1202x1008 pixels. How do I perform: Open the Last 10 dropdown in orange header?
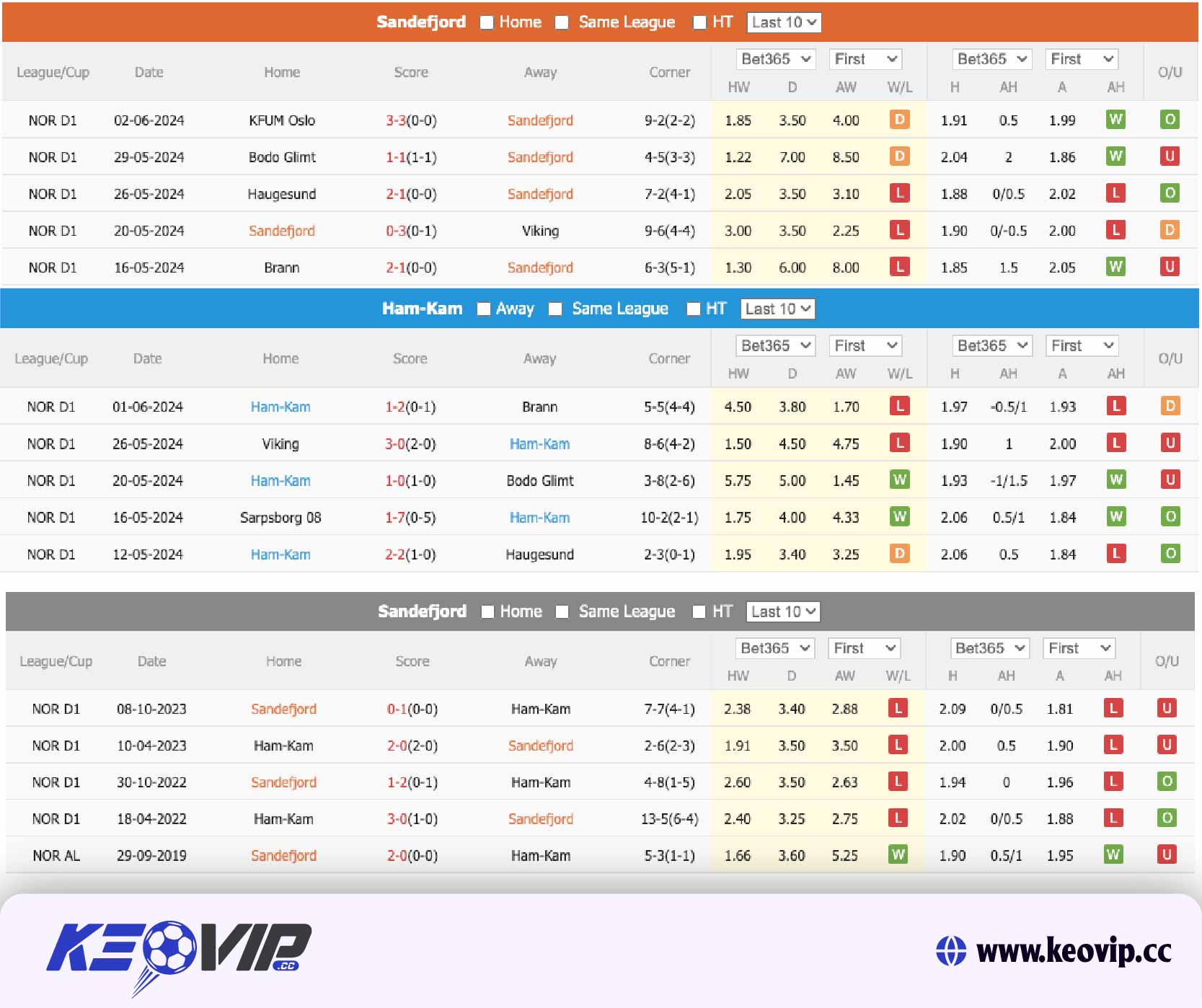[x=784, y=22]
